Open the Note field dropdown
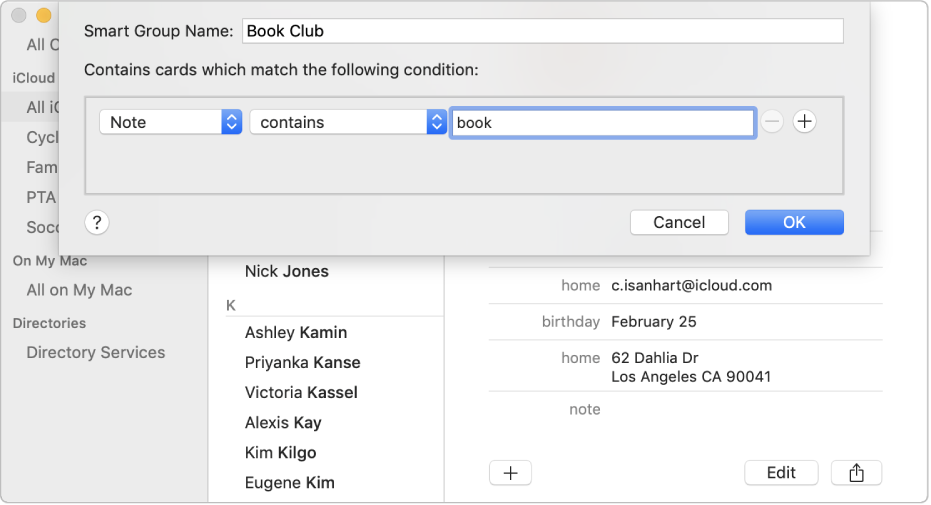931x505 pixels. tap(170, 122)
